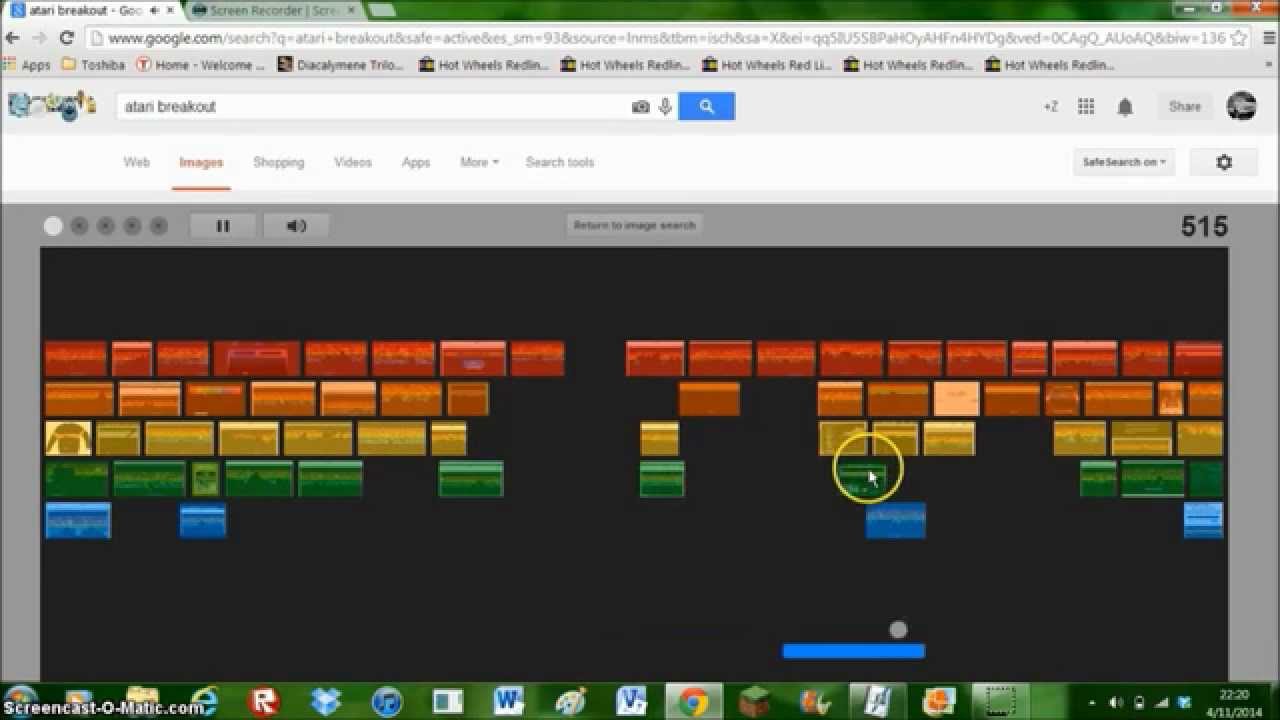Click the Windows Start button
The width and height of the screenshot is (1280, 720).
point(22,701)
